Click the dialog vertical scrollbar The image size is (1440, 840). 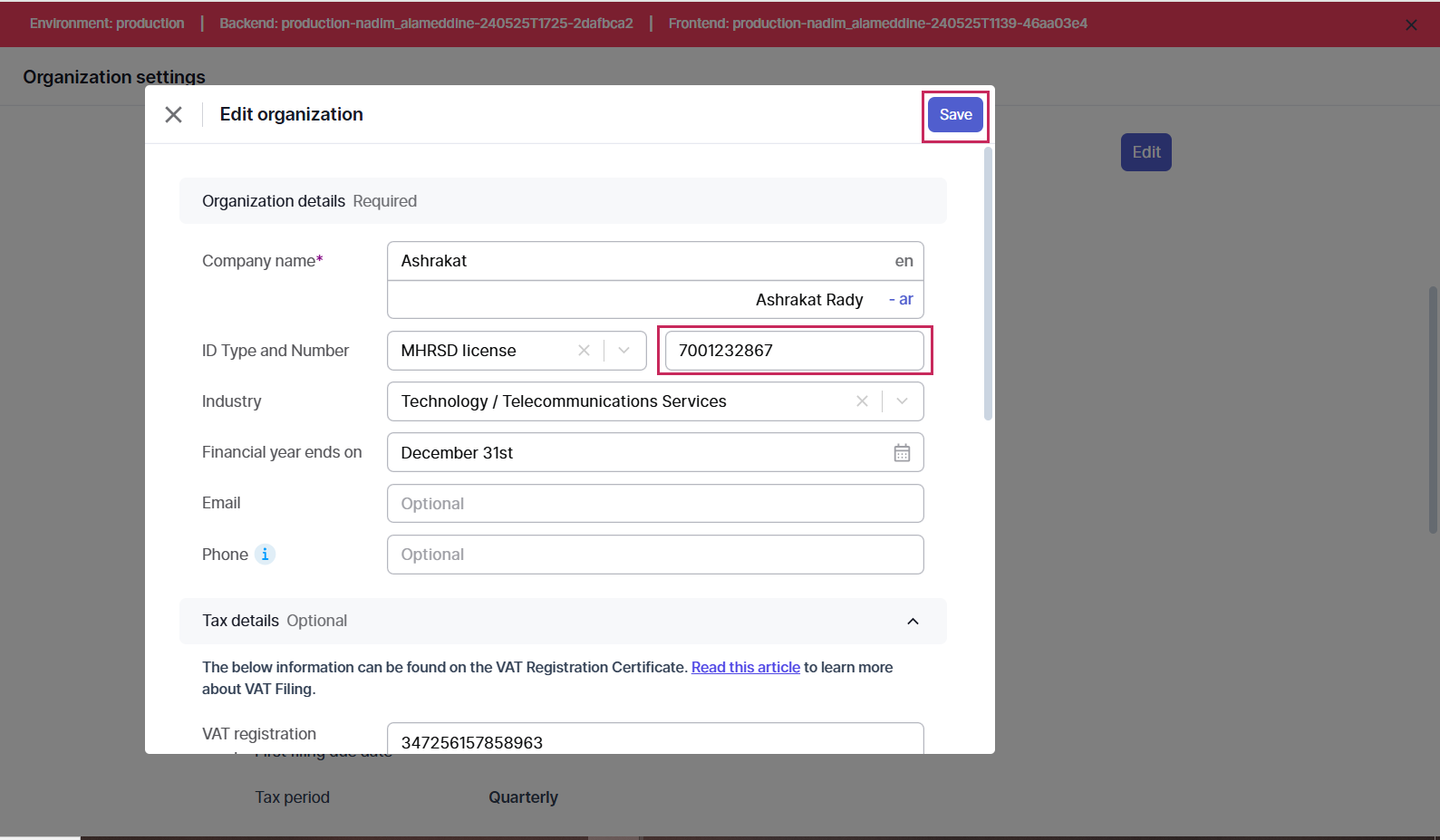pos(988,284)
